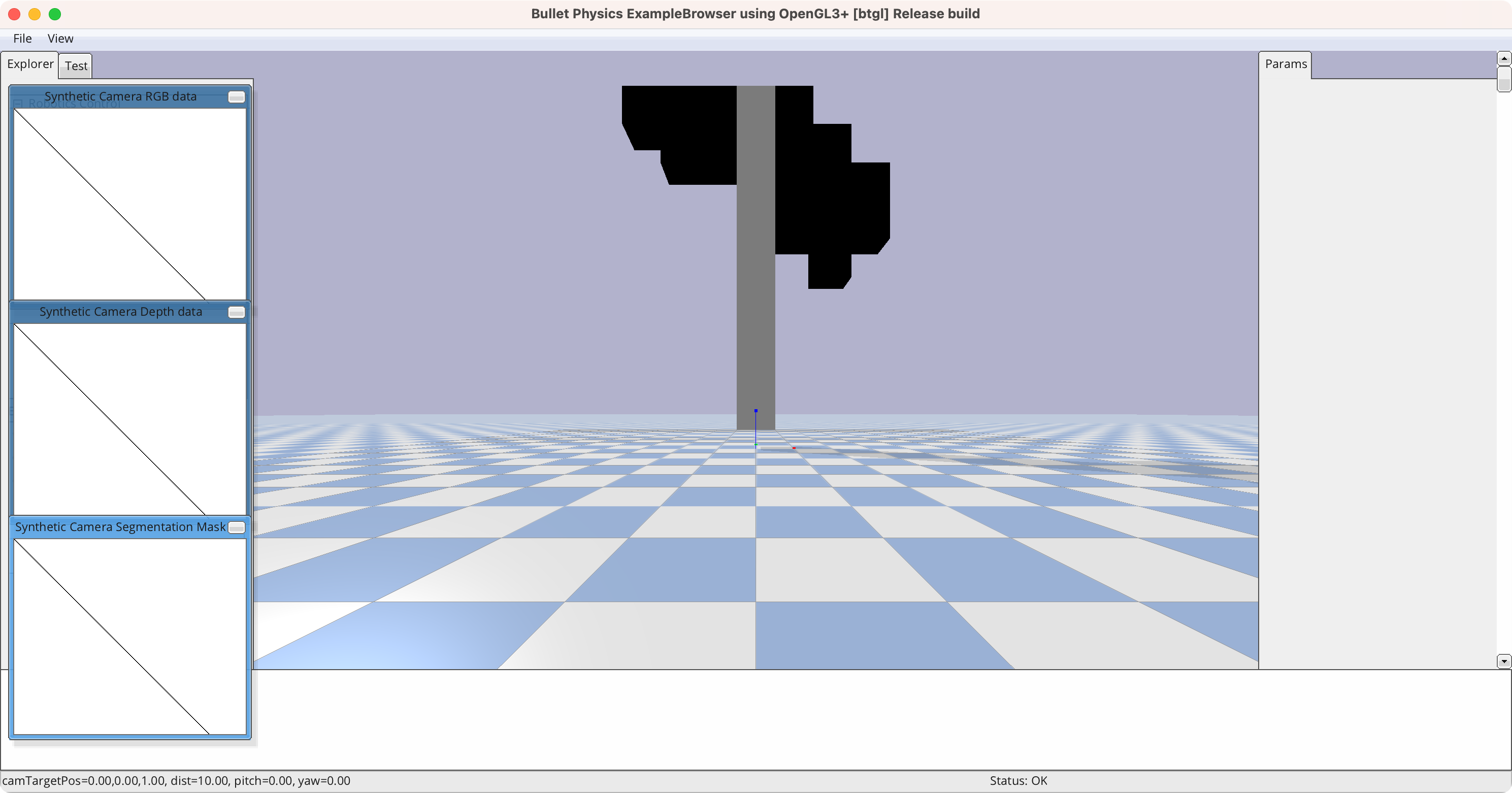Click the scrollbar up arrow button
This screenshot has width=1512, height=793.
pyautogui.click(x=1503, y=59)
